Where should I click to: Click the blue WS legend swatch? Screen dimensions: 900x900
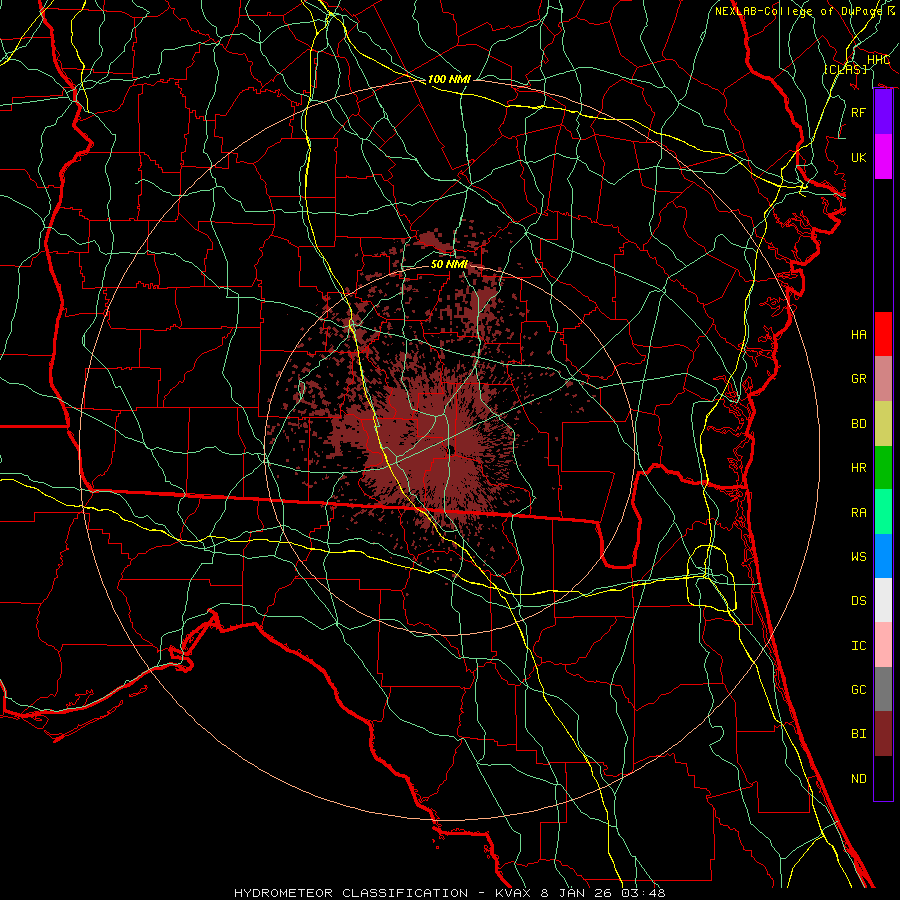(883, 556)
